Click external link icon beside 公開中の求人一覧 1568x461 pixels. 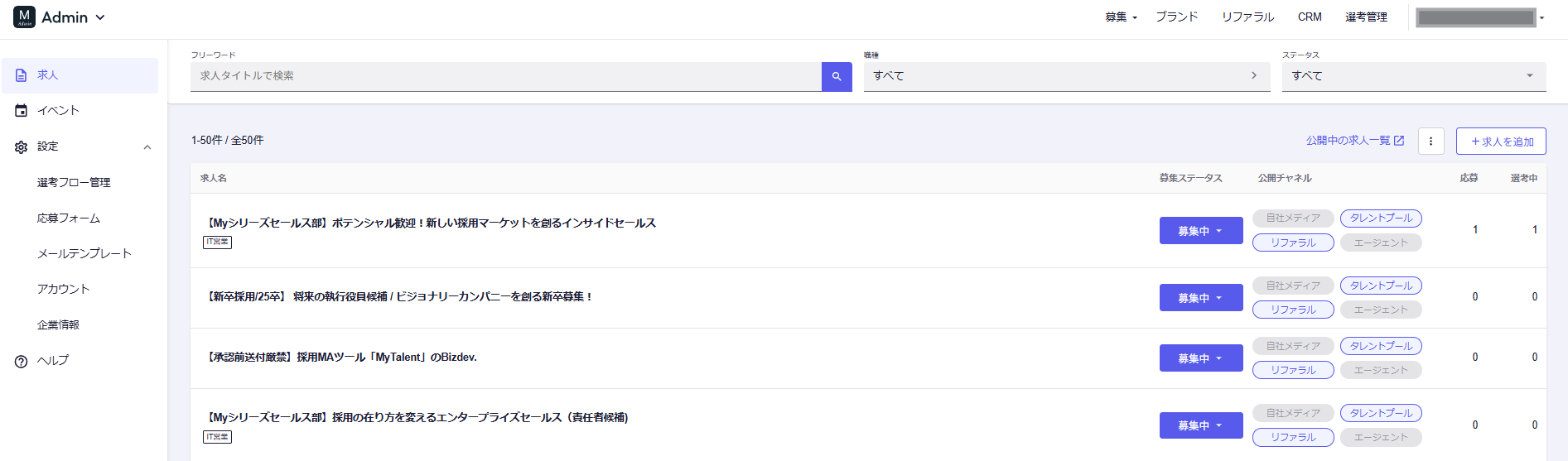1399,141
